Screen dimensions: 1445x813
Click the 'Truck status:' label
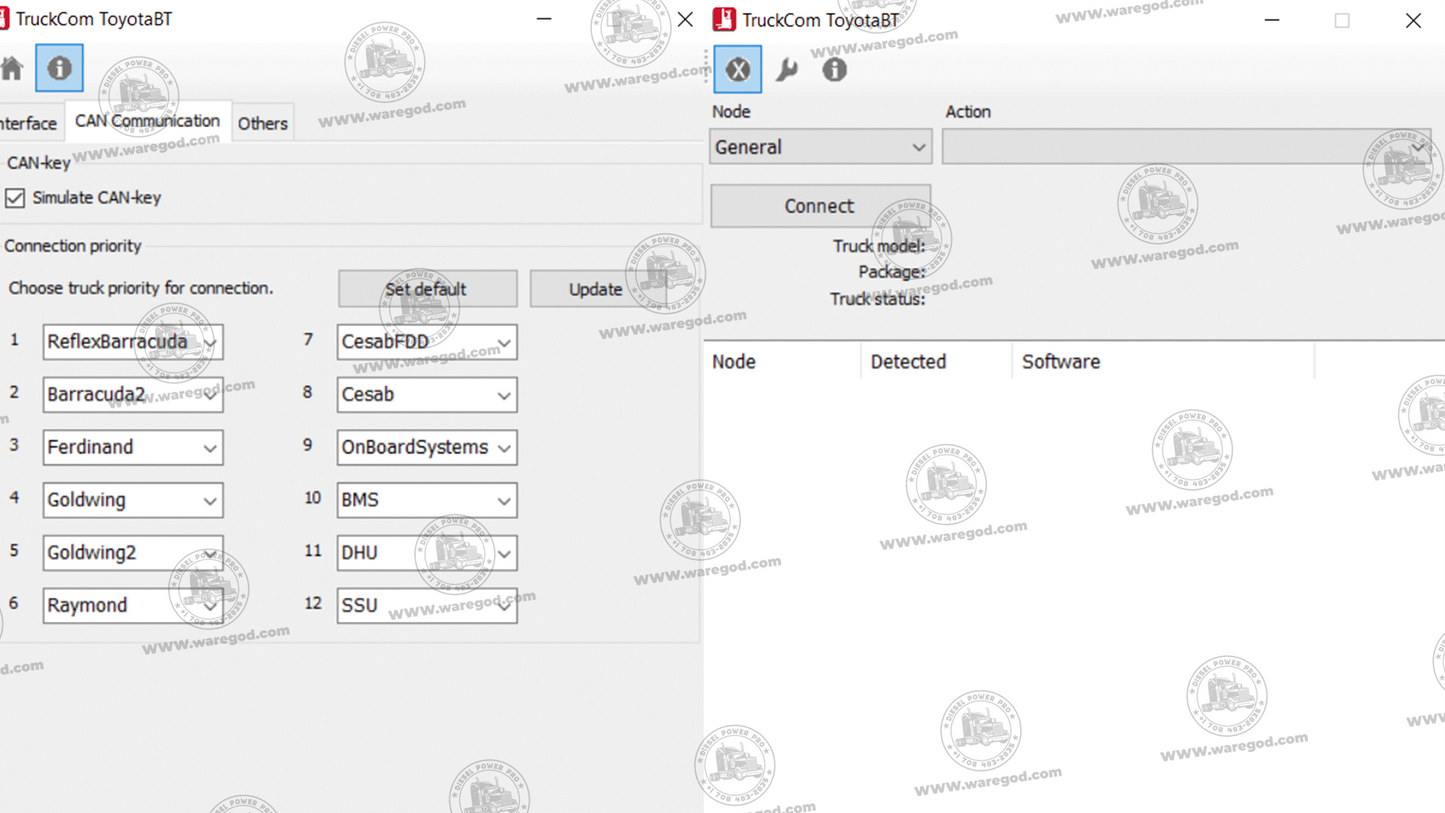point(877,299)
